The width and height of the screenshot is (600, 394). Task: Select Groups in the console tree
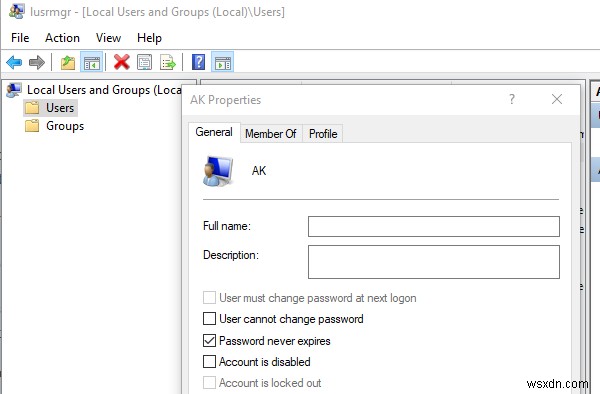(x=65, y=126)
